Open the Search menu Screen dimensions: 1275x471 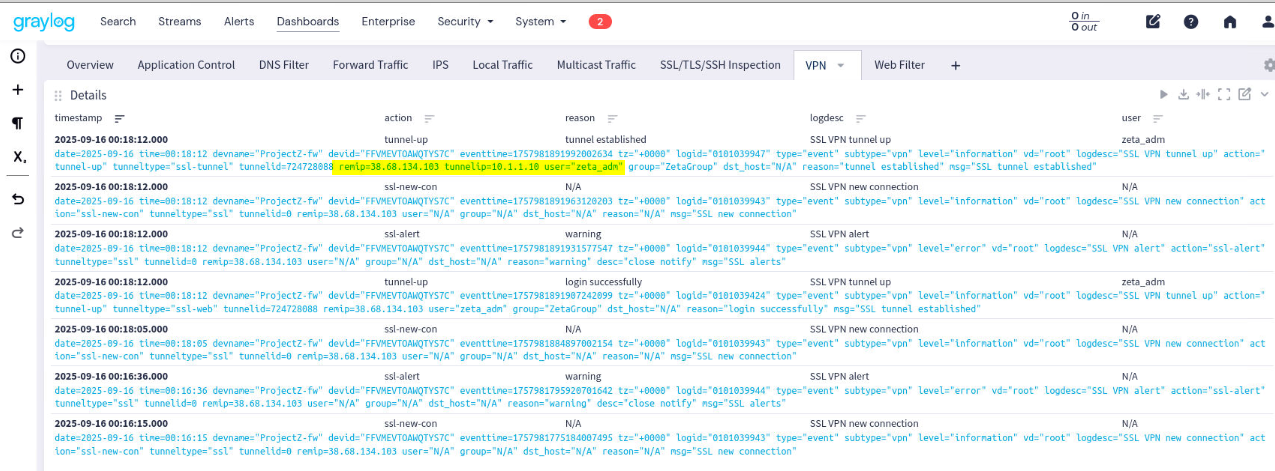click(x=118, y=21)
